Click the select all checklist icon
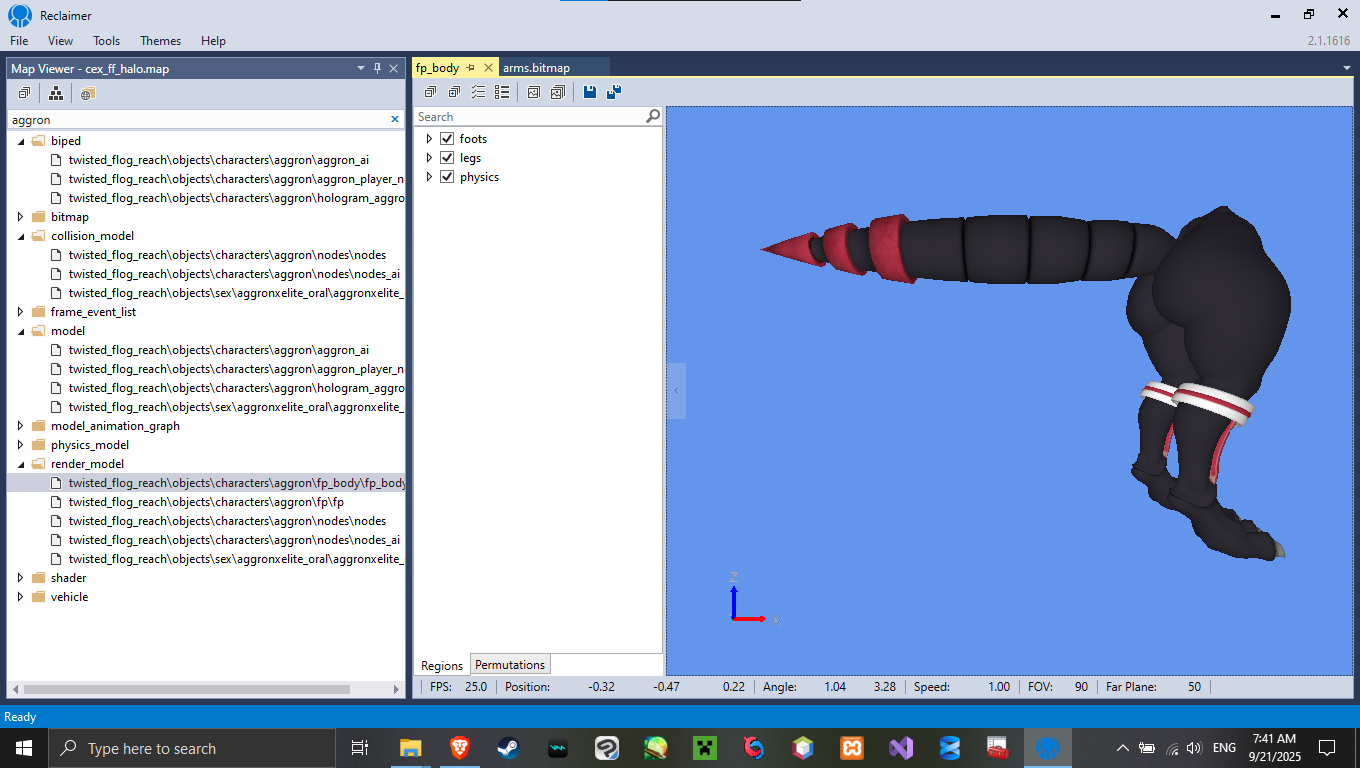The width and height of the screenshot is (1360, 768). click(x=478, y=92)
